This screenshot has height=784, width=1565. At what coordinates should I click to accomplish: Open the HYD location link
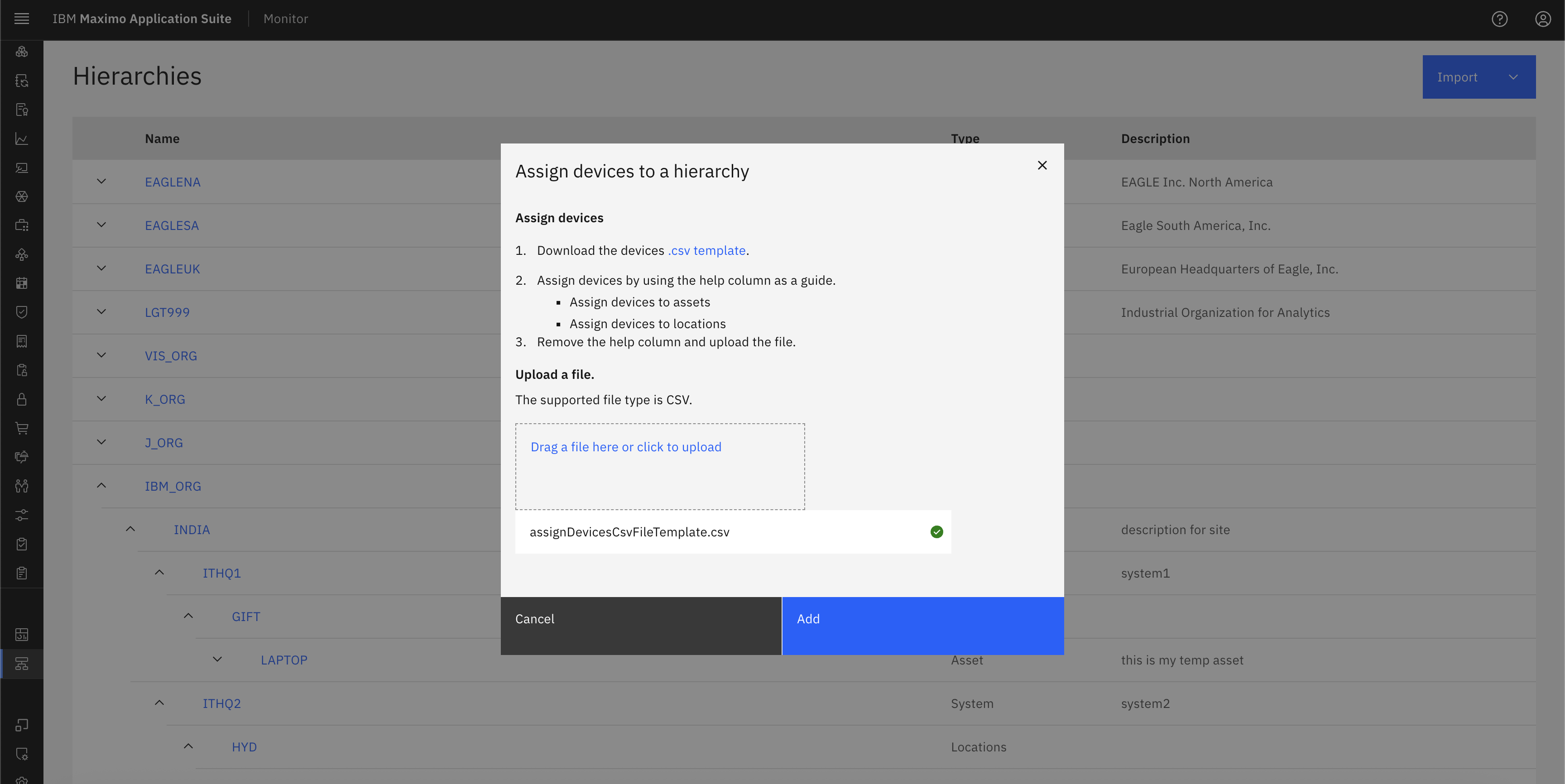(244, 747)
